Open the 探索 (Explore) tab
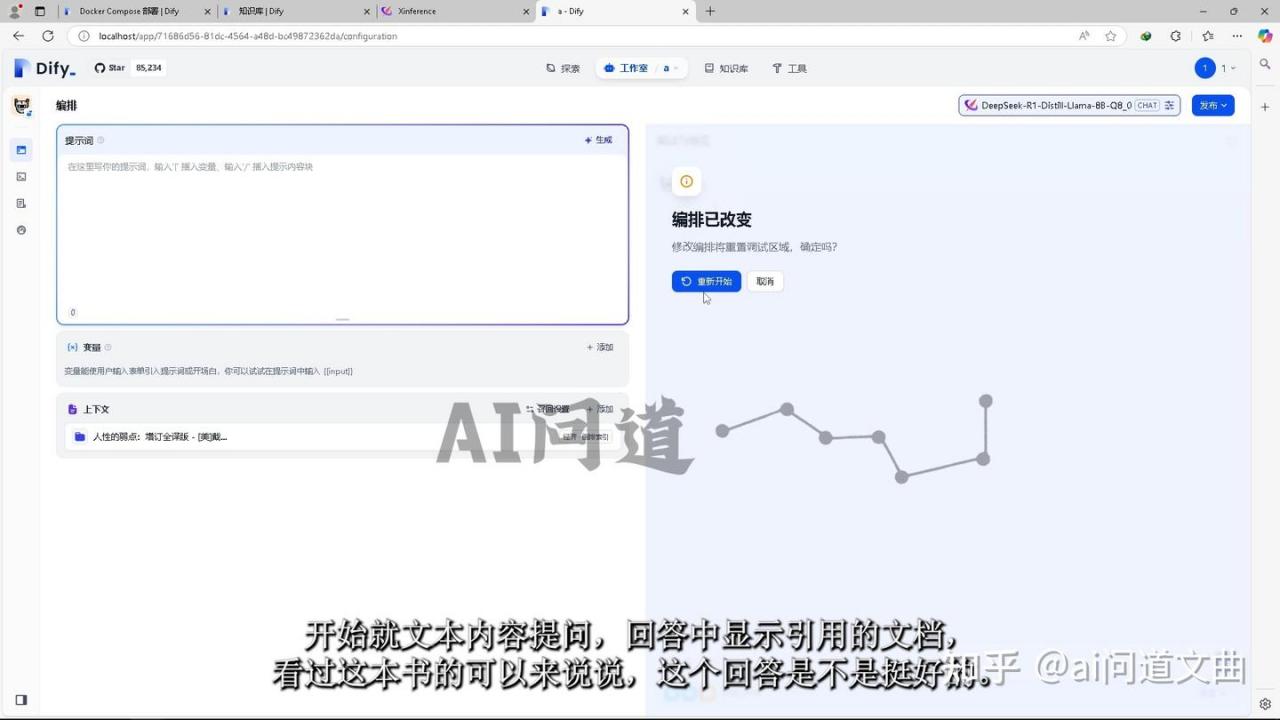Screen dimensions: 1280x720 (563, 68)
